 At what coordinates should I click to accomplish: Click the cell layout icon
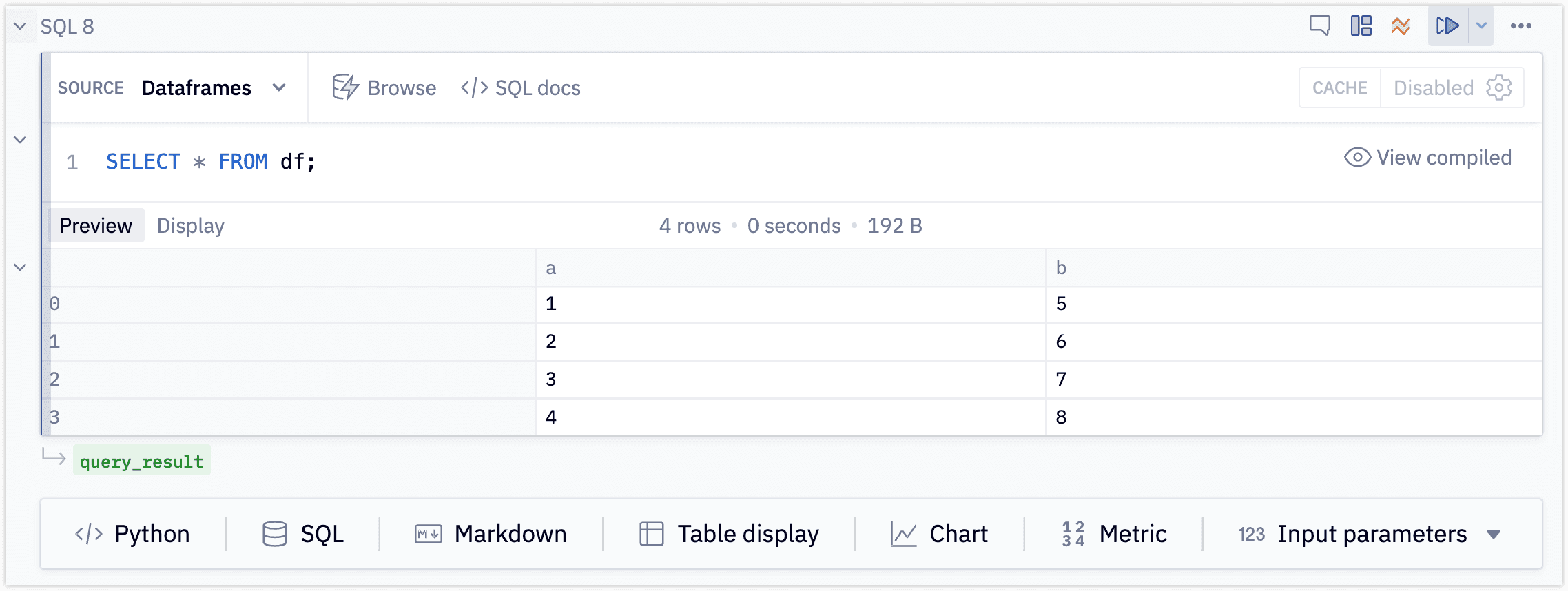1361,26
